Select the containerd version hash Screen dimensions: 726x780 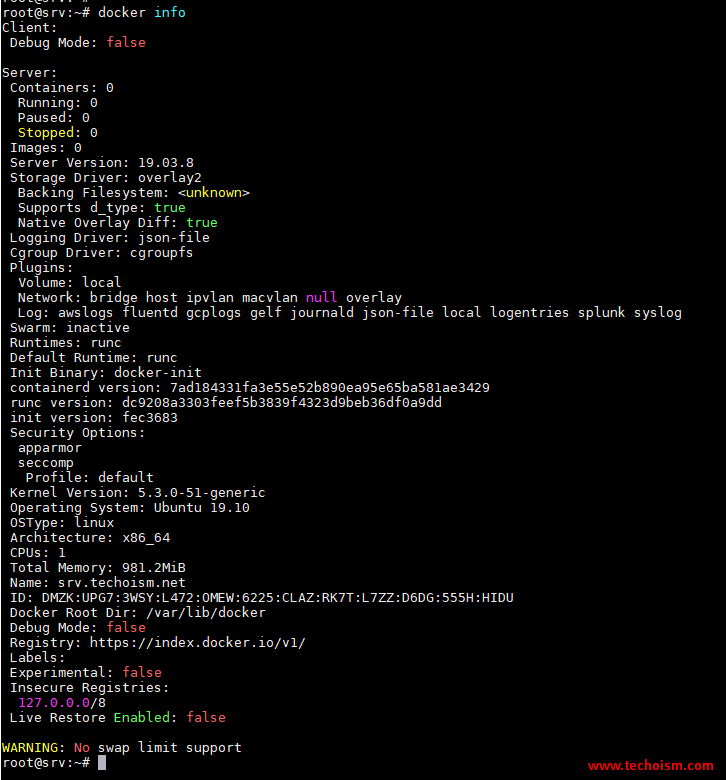330,388
